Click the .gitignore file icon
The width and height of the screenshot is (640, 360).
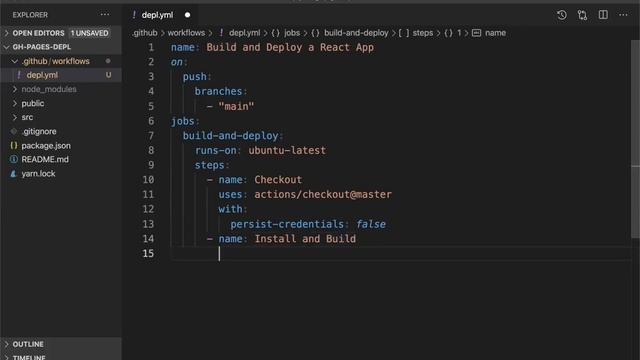pos(14,131)
